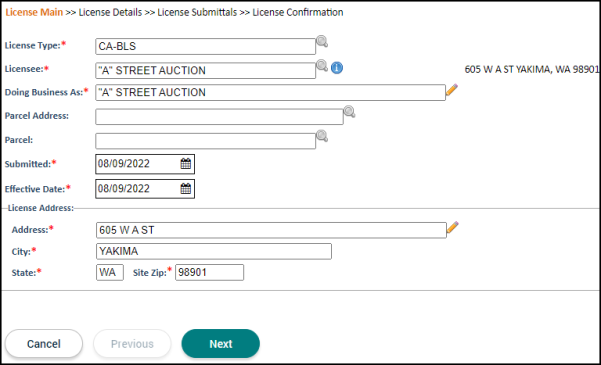
Task: Click the 'Site Zip:' label
Action: (149, 273)
